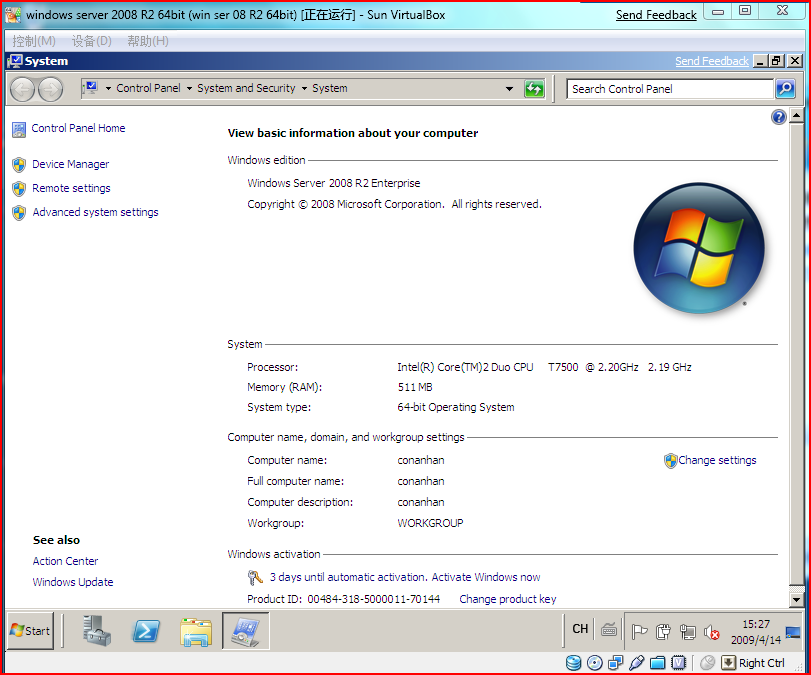Click the CH language indicator
The width and height of the screenshot is (811, 675).
coord(580,629)
